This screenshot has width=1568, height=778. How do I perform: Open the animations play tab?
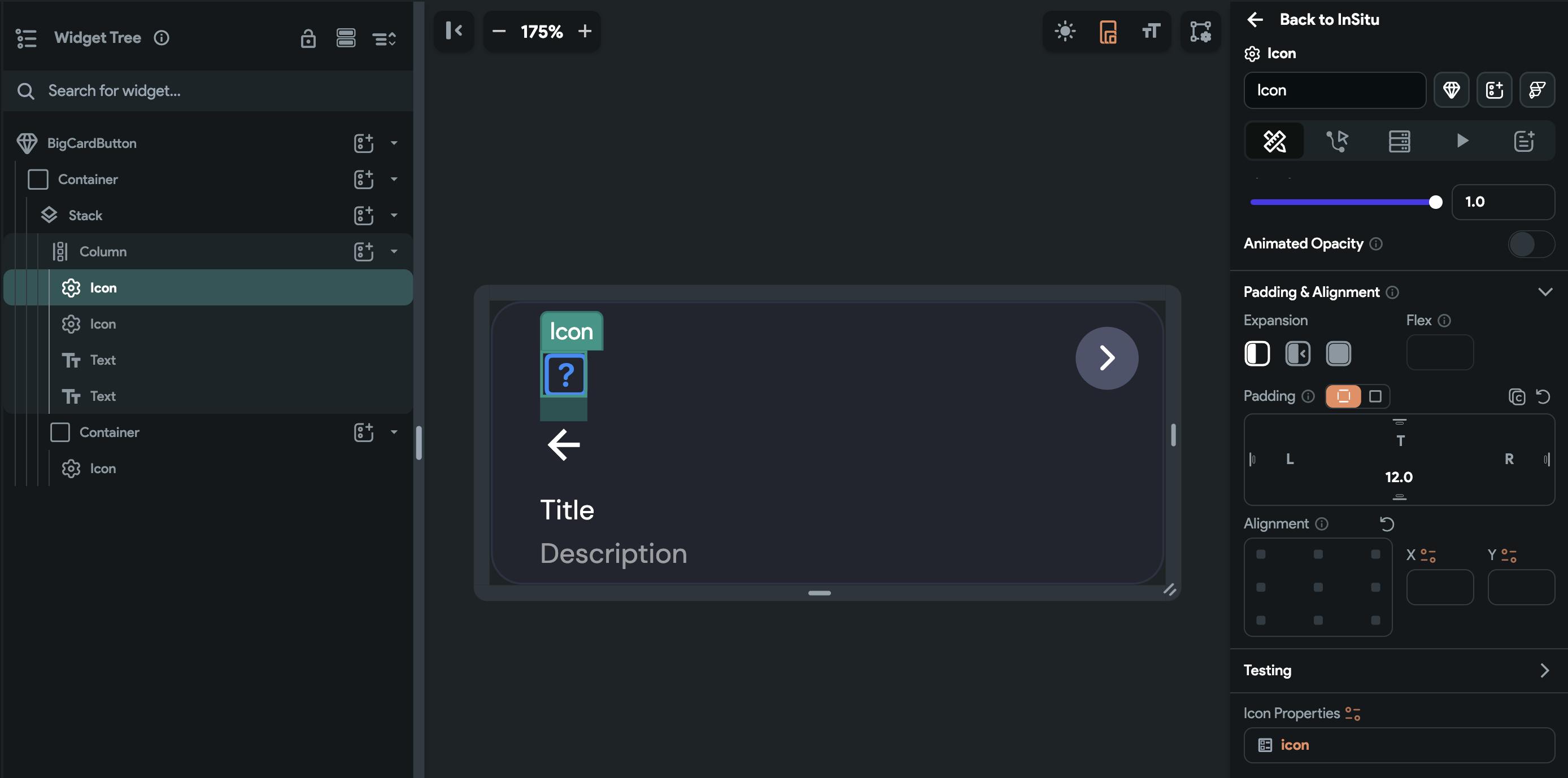1462,141
